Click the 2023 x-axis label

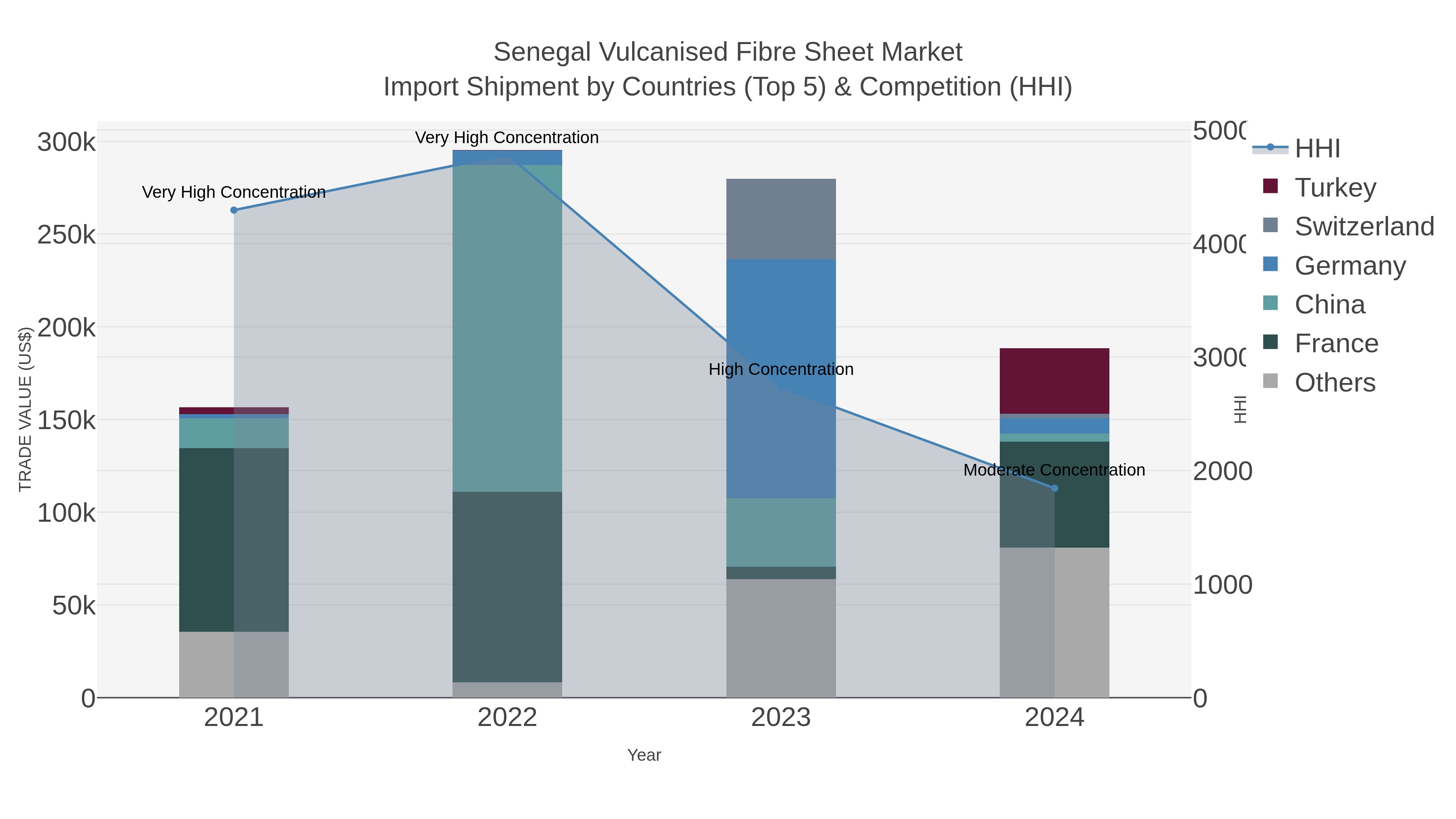[781, 718]
